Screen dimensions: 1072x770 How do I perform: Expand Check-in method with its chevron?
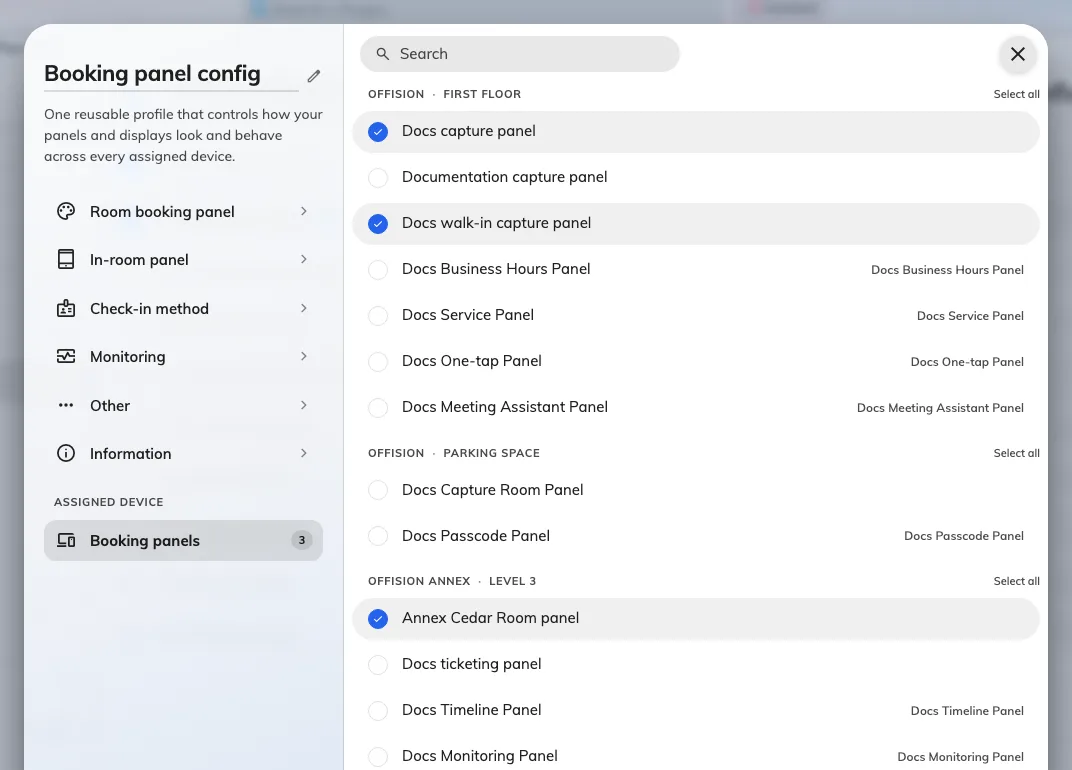[304, 308]
